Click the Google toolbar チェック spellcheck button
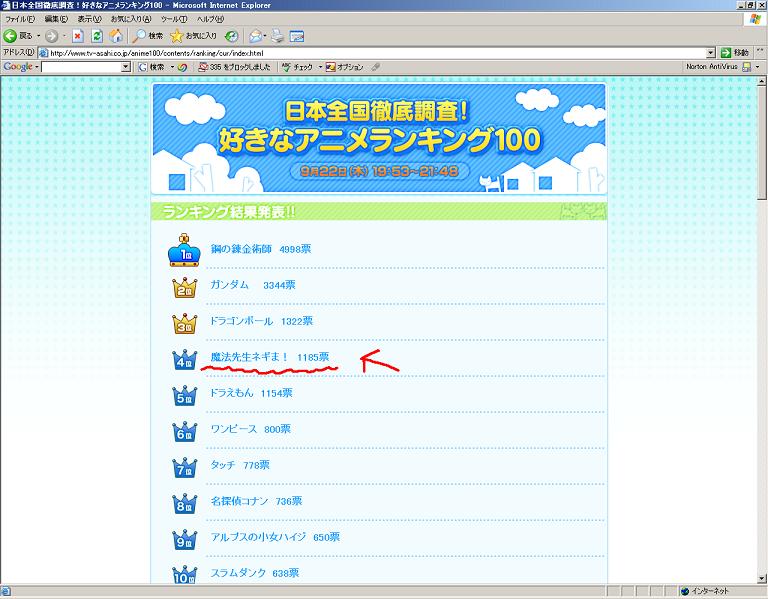The height and width of the screenshot is (599, 768). 297,67
